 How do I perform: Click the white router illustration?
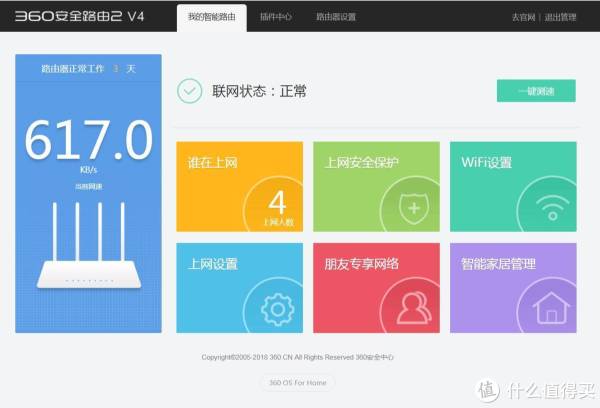pyautogui.click(x=89, y=245)
